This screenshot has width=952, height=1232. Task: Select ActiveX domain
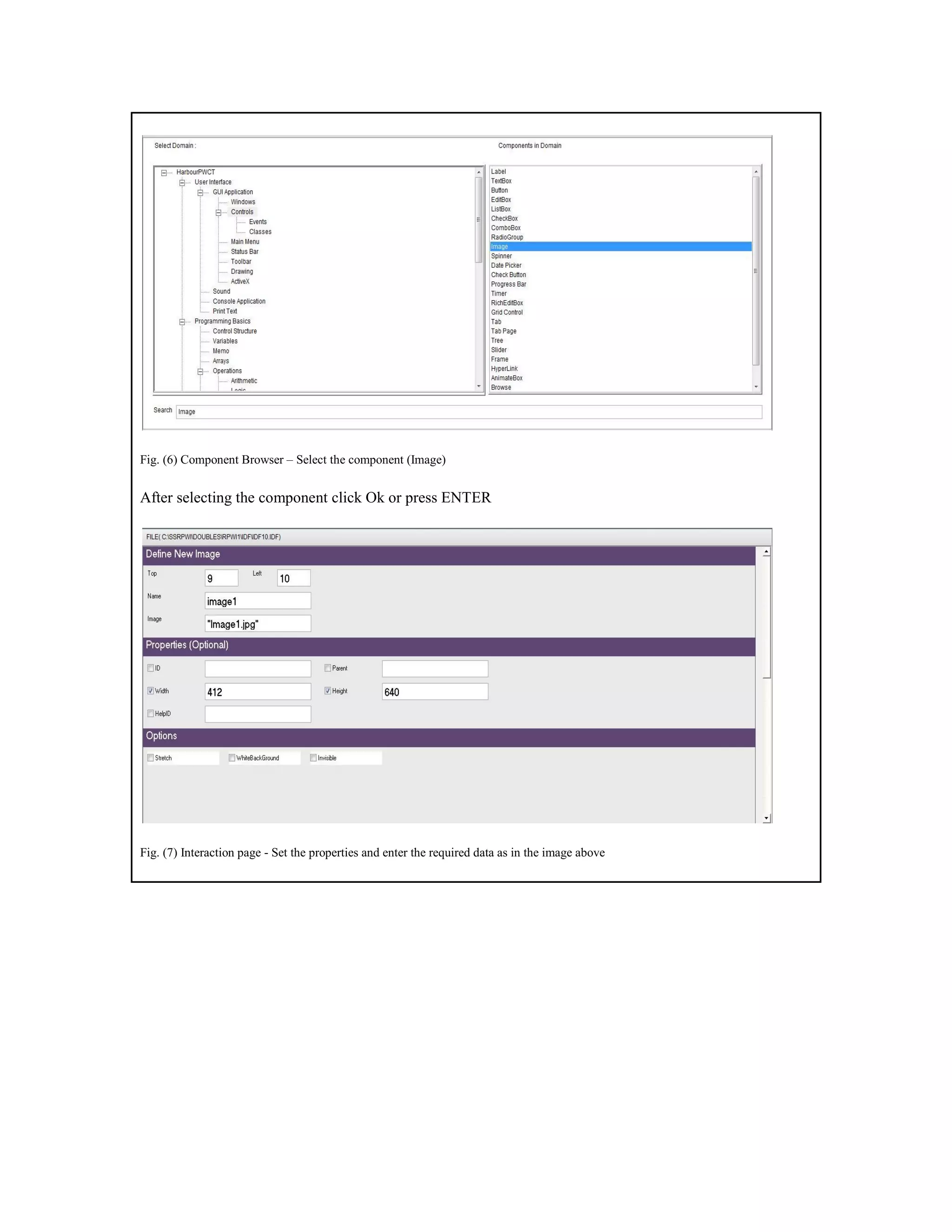click(240, 281)
